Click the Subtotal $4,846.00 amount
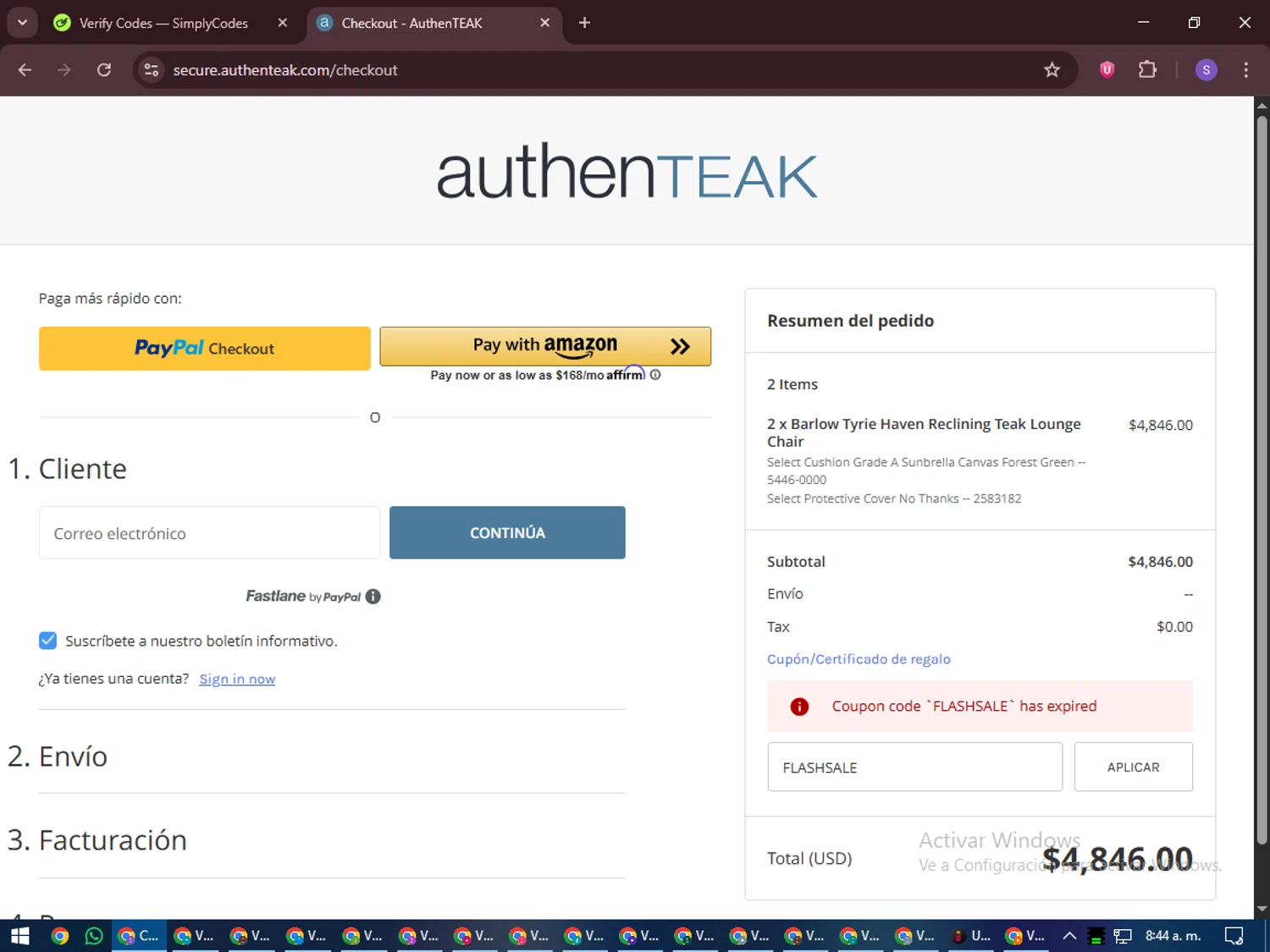The width and height of the screenshot is (1270, 952). click(x=1160, y=562)
